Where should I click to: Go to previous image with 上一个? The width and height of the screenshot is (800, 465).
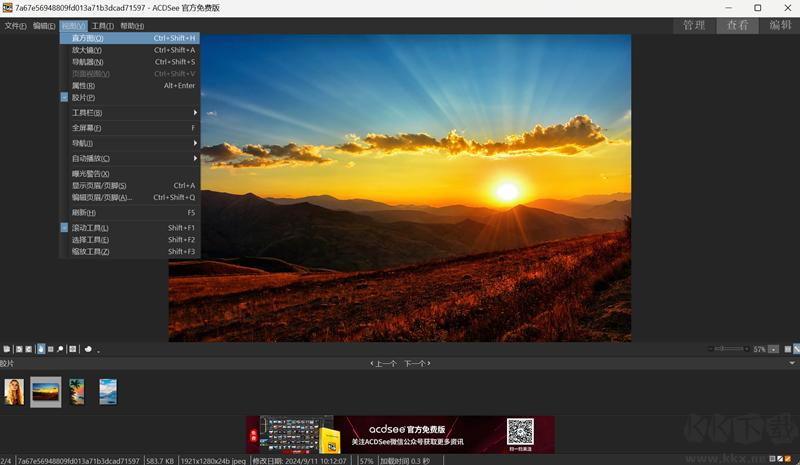383,363
